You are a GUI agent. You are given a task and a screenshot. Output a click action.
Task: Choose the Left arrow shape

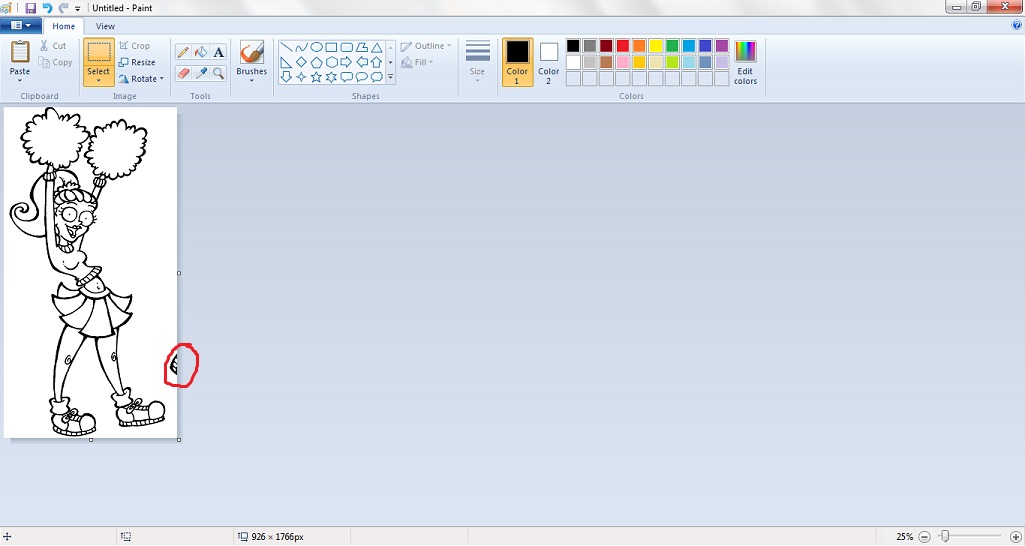(x=361, y=63)
